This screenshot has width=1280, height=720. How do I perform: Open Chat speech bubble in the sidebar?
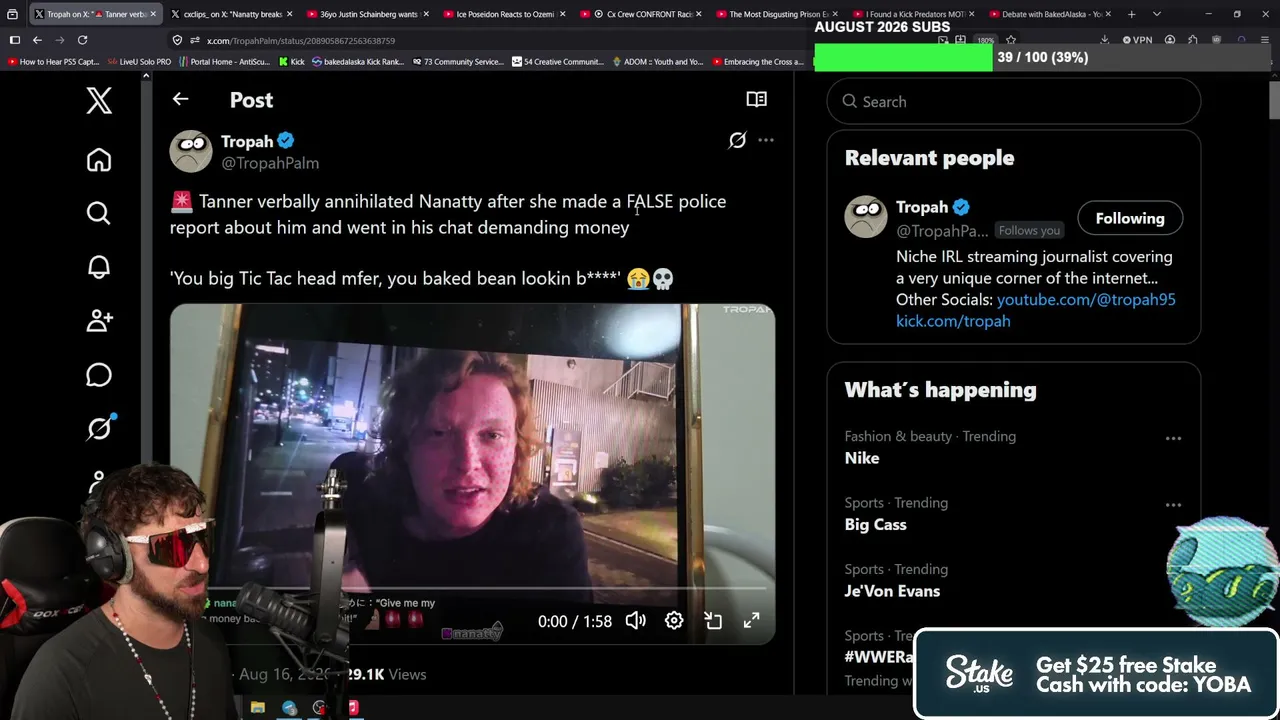(99, 375)
